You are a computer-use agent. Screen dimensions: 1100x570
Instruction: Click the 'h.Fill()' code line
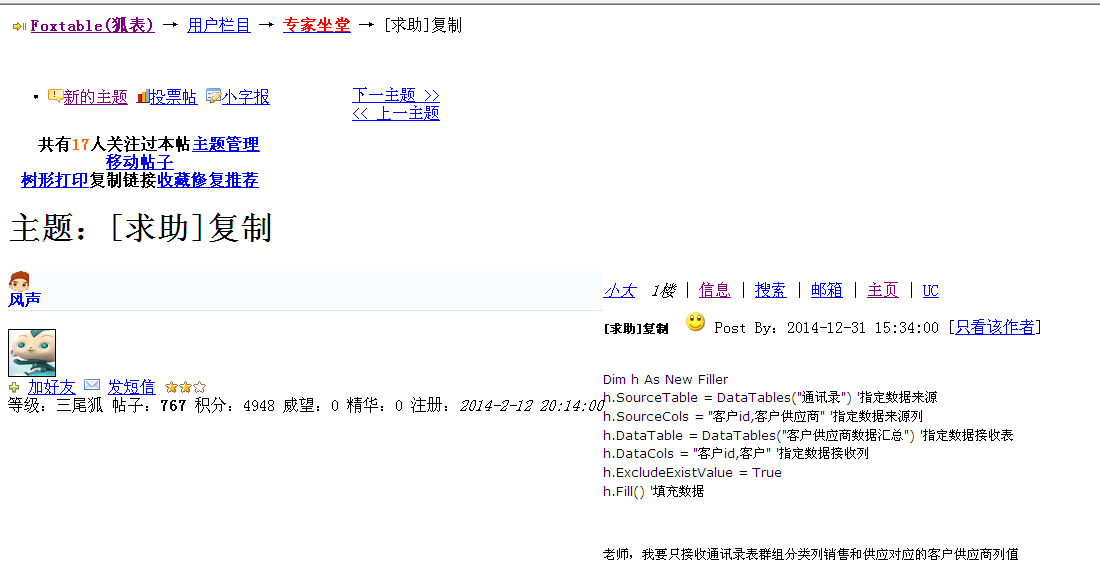653,491
